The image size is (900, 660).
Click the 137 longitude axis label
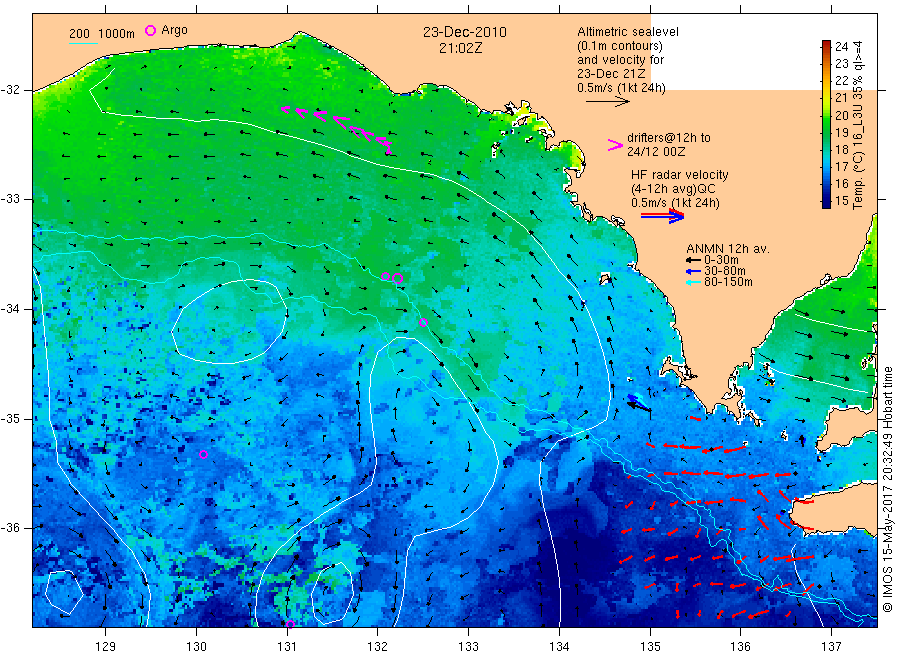[831, 647]
